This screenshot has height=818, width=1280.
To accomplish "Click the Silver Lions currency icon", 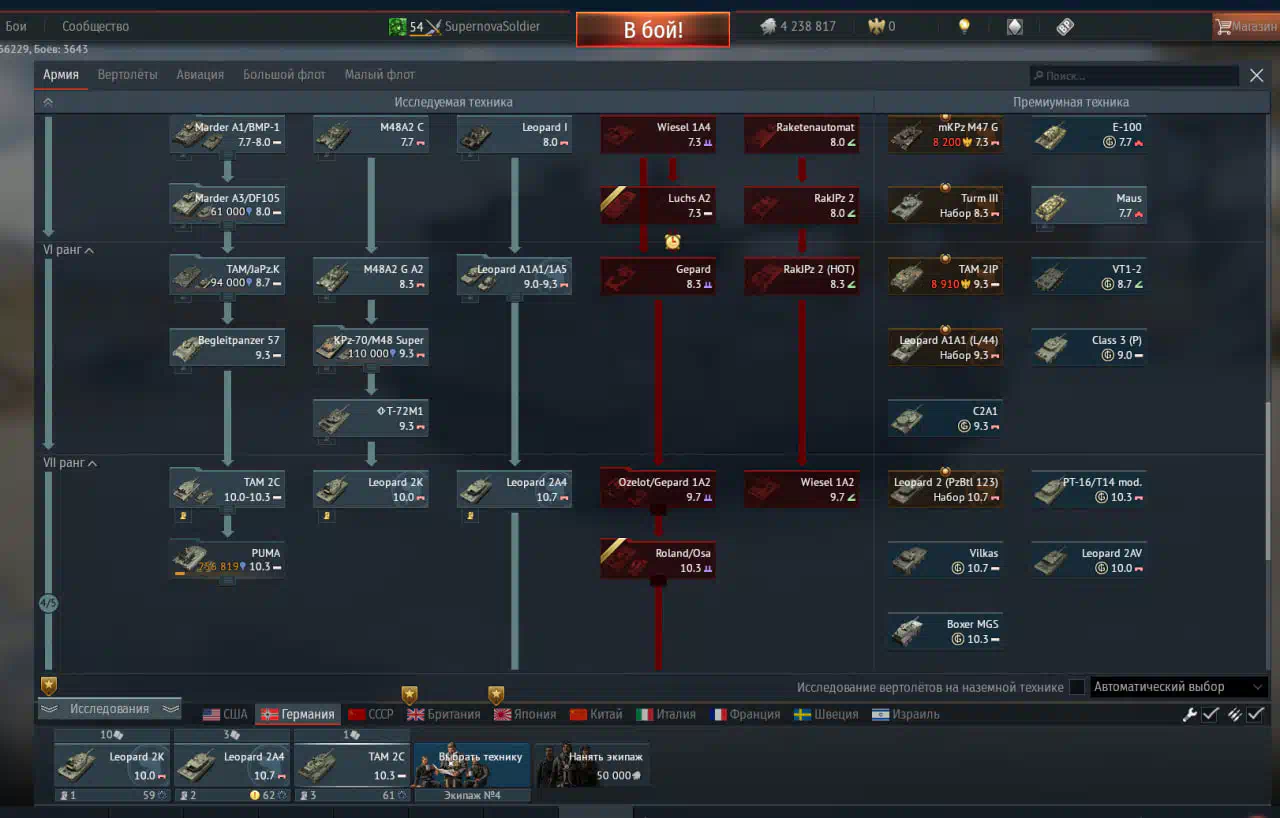I will coord(768,27).
